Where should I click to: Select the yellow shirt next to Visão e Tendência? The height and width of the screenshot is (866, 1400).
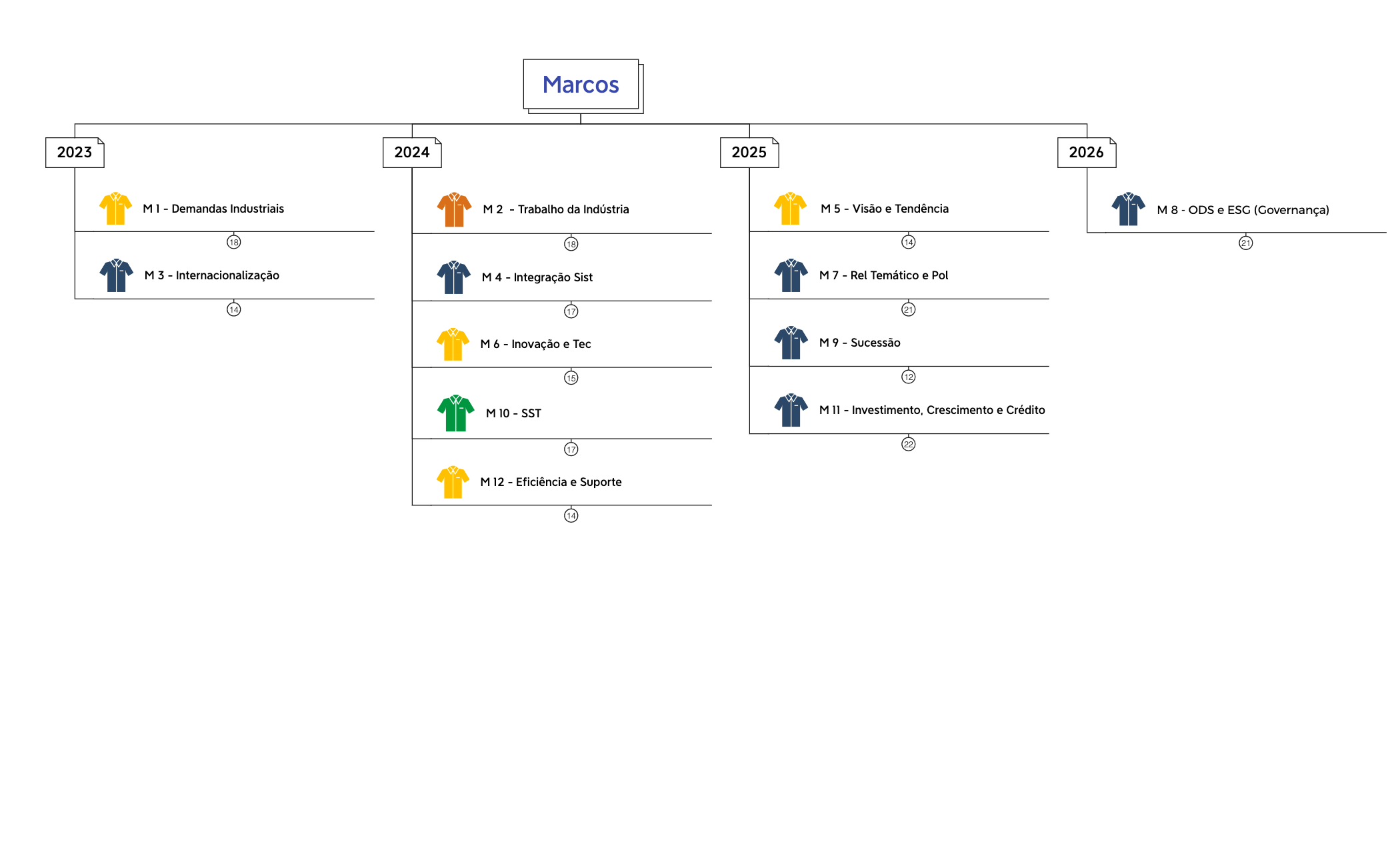(790, 209)
